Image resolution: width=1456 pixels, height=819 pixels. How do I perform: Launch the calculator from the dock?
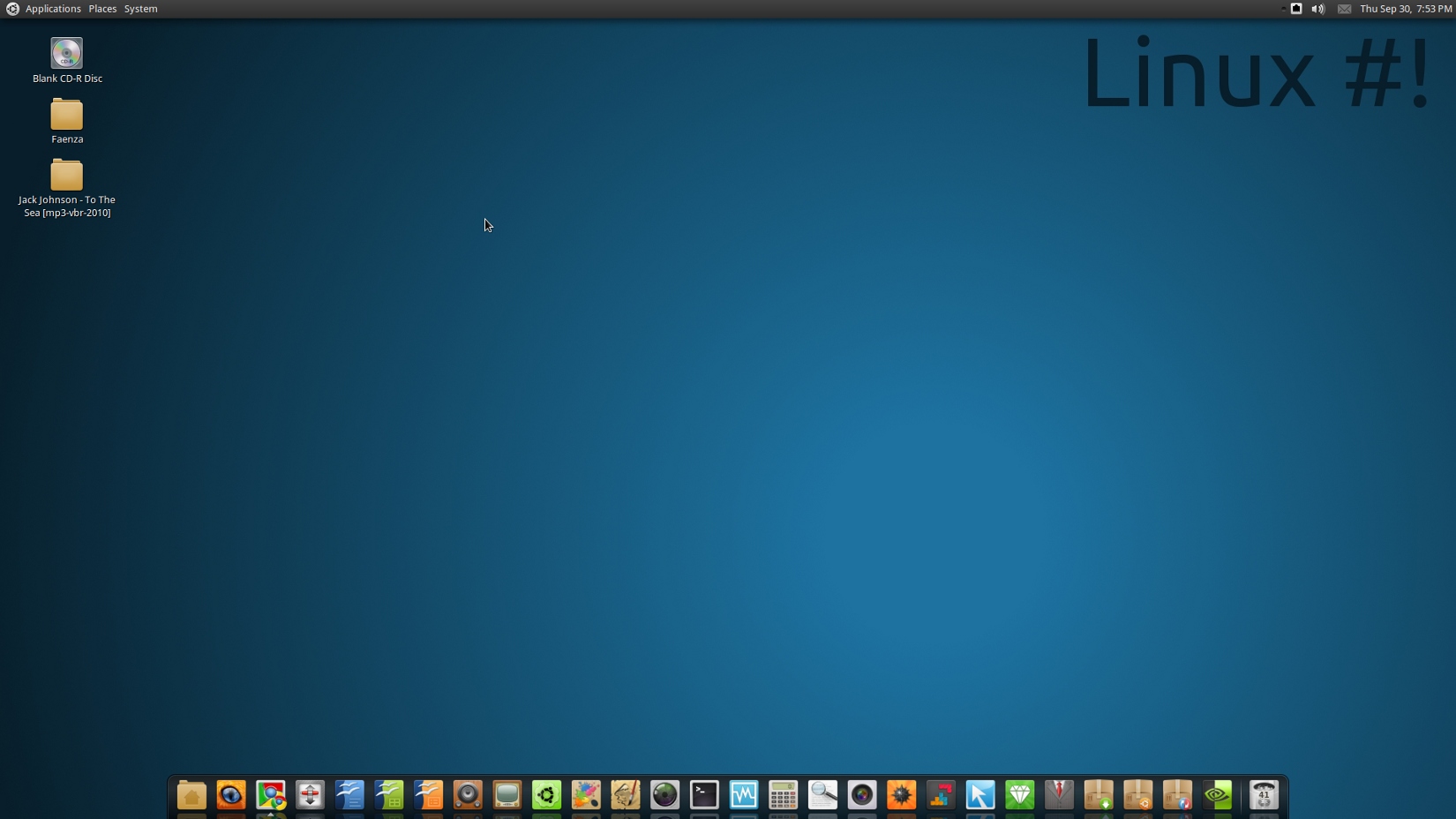(784, 795)
